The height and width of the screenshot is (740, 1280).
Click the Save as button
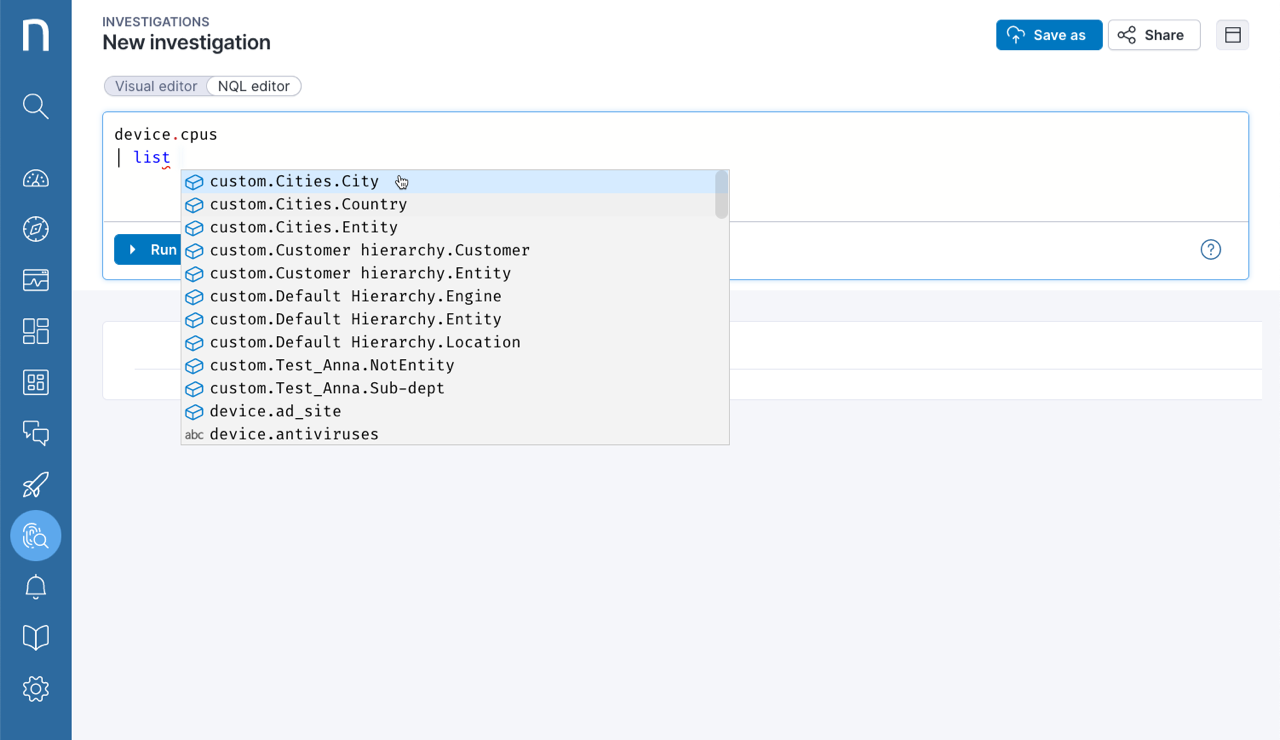pos(1049,35)
